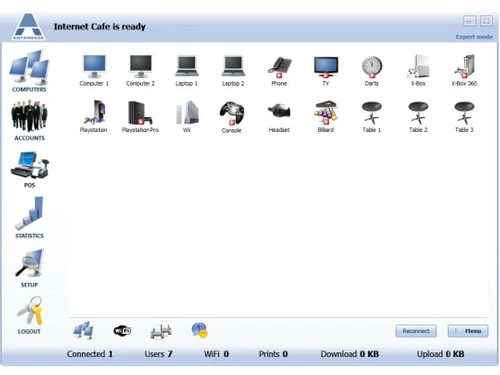Select the Billiard station

coord(326,117)
